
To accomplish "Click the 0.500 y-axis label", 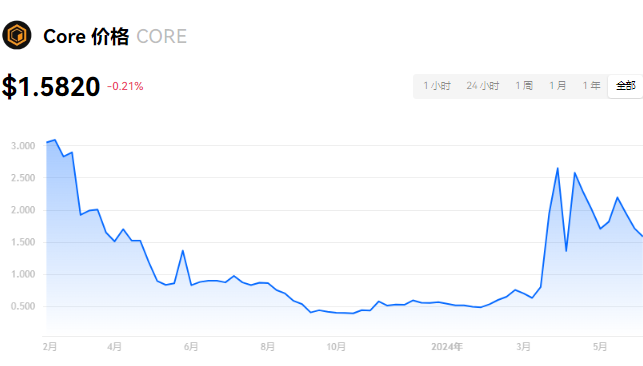I will 23,307.
